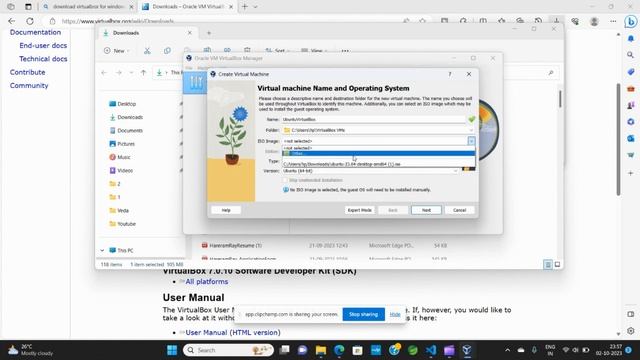Click New button in Downloads Explorer toolbar

[117, 51]
